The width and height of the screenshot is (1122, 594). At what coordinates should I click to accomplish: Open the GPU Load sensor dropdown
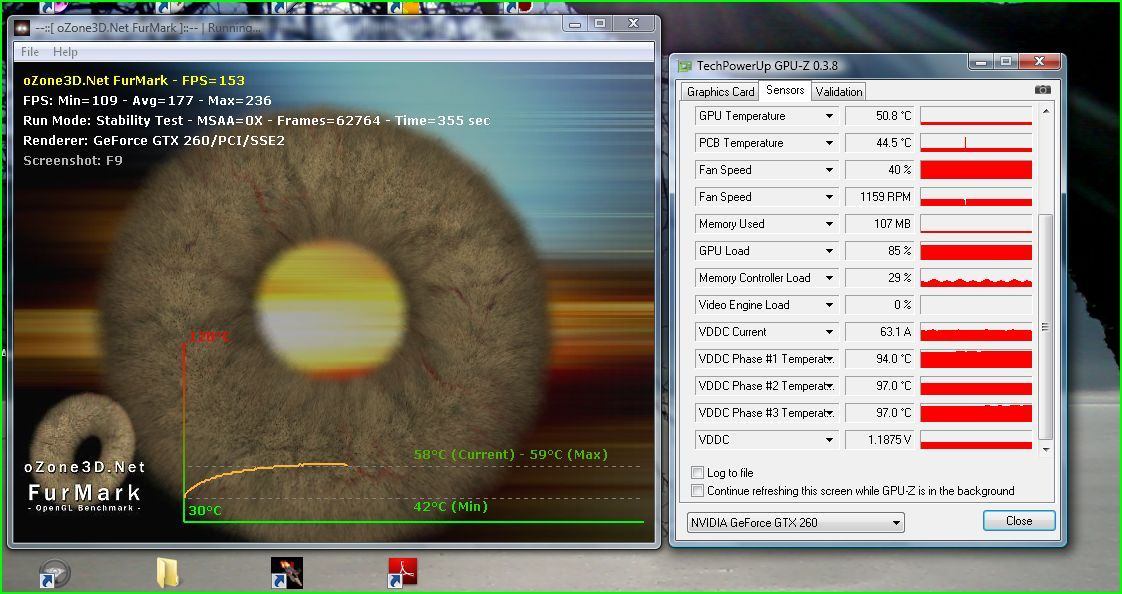(829, 251)
